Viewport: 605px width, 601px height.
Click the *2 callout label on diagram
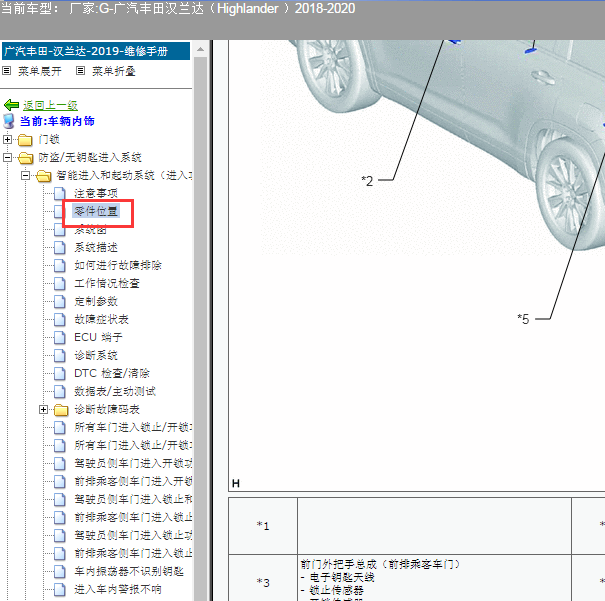click(367, 181)
